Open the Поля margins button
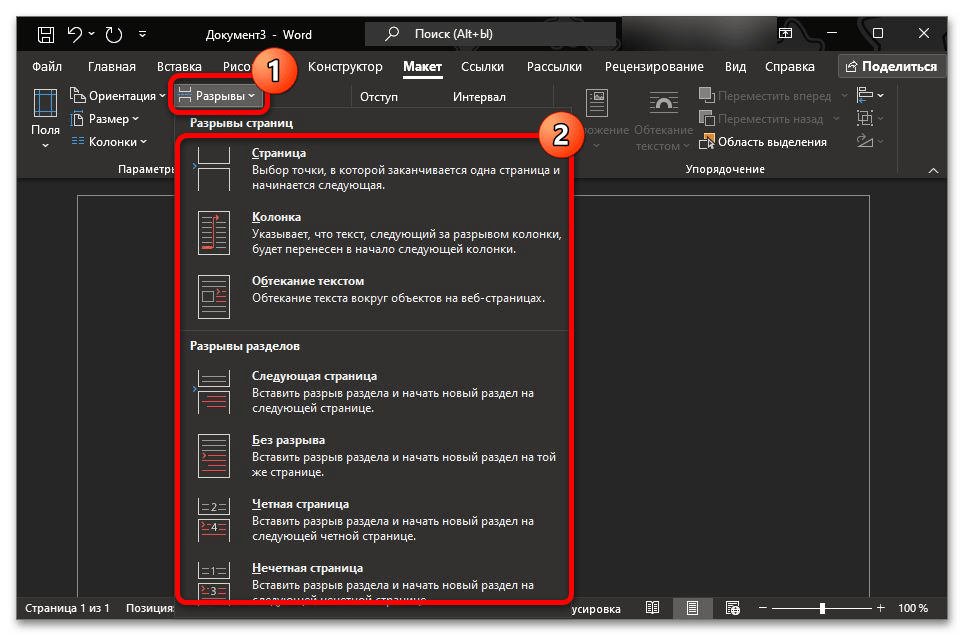 click(45, 118)
